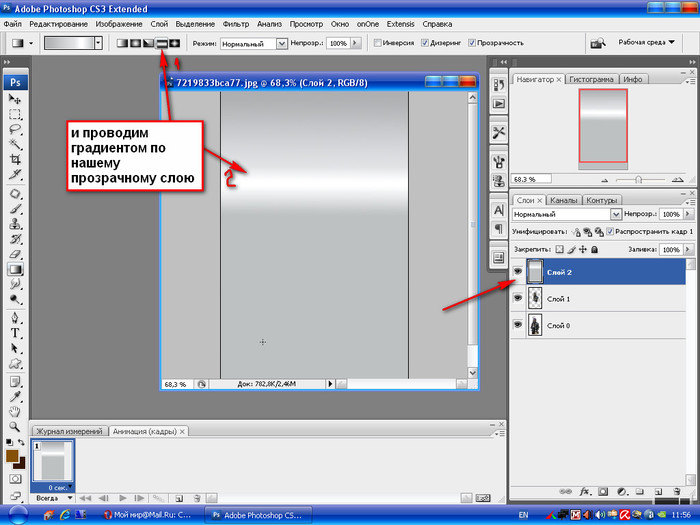Add a layer style (fx)
This screenshot has width=700, height=525.
[x=584, y=492]
